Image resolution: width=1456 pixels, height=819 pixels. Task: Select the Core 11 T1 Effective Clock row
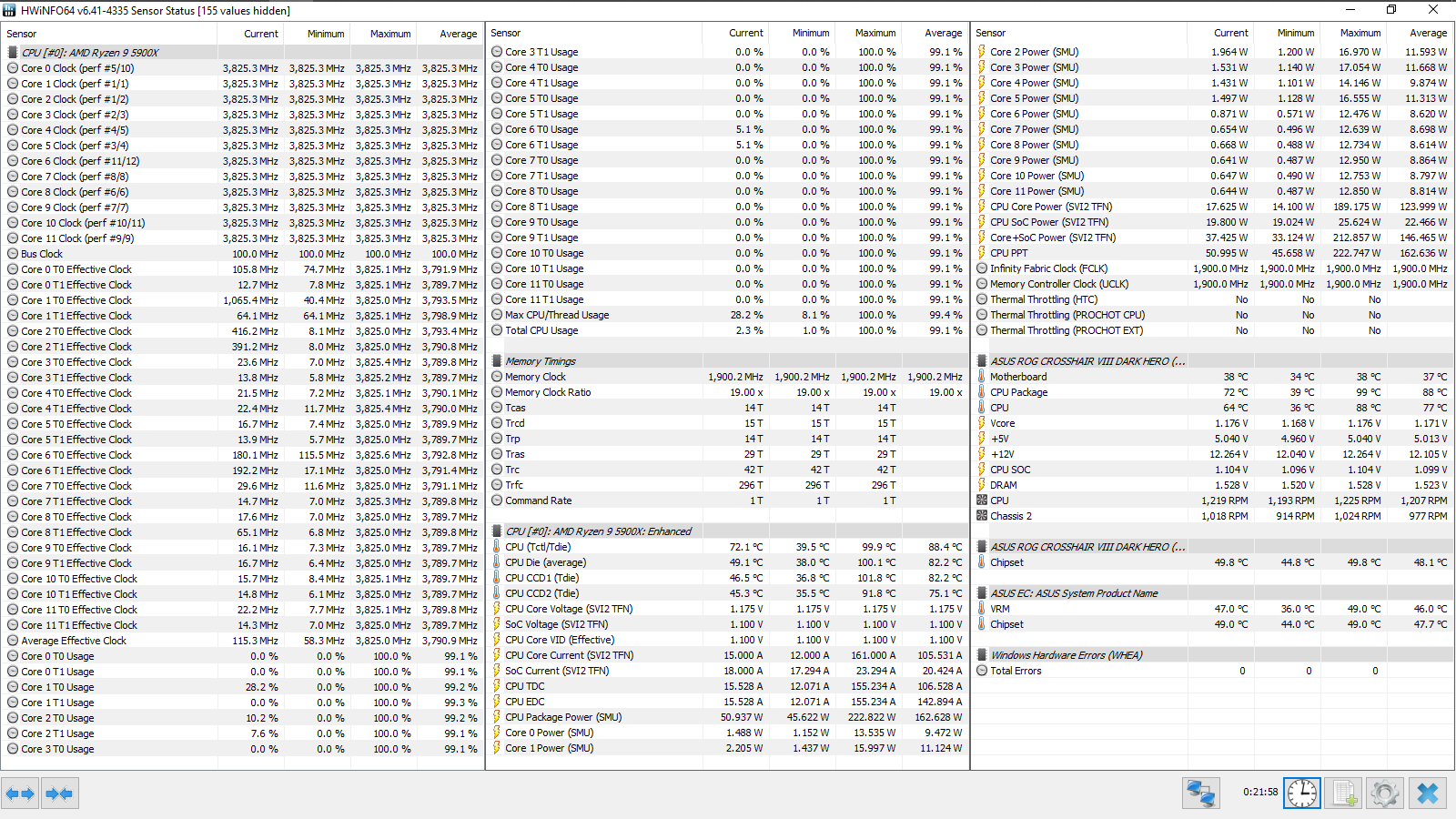click(x=243, y=625)
